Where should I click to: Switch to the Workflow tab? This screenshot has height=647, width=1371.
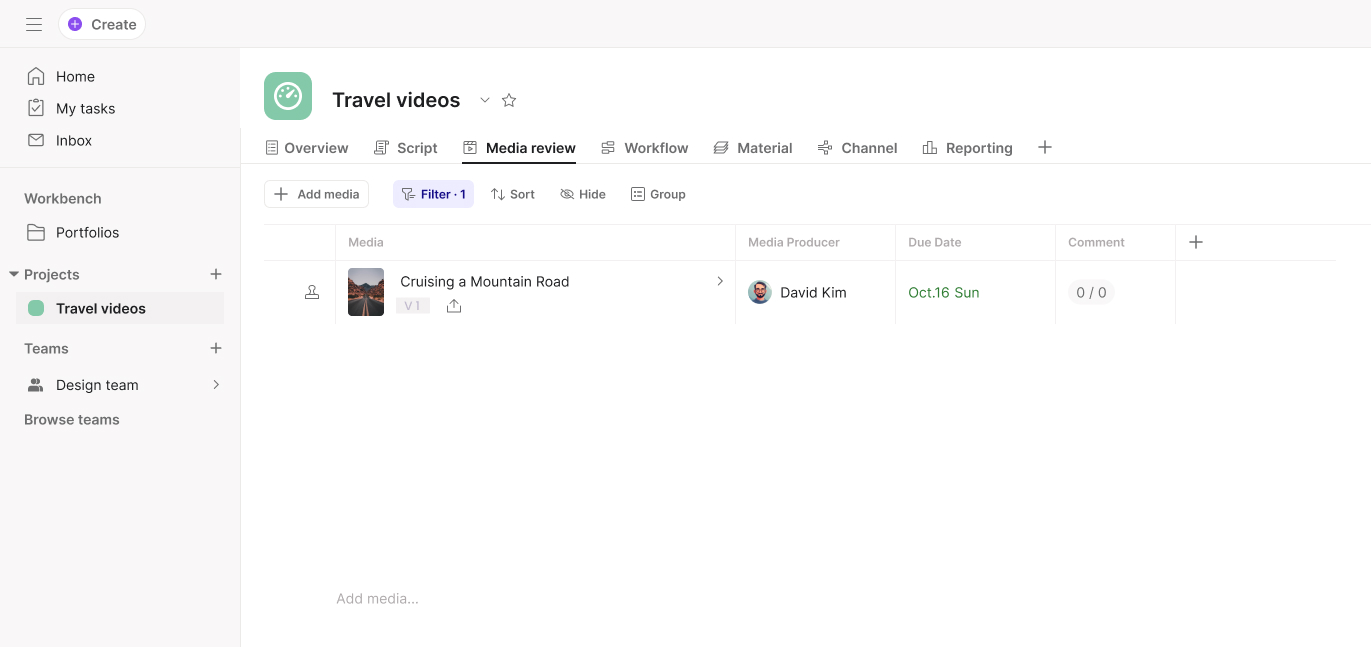645,148
